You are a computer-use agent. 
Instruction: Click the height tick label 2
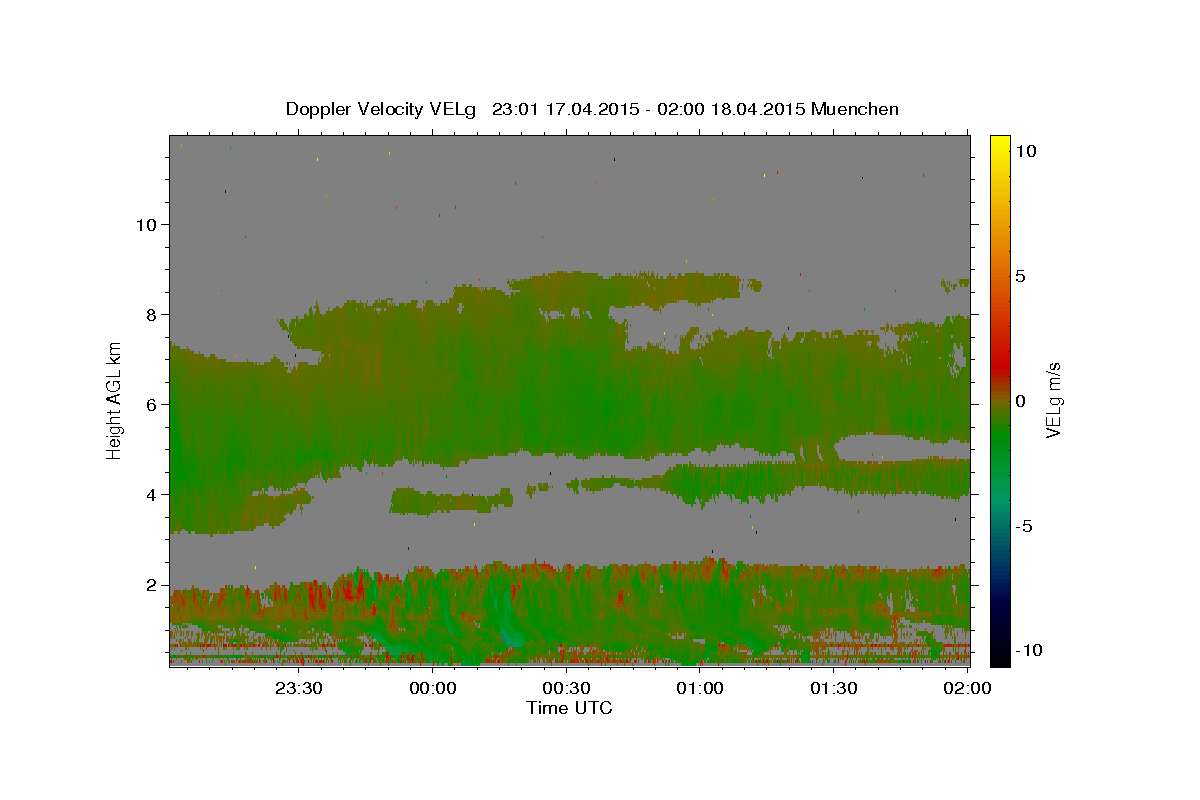click(x=150, y=584)
